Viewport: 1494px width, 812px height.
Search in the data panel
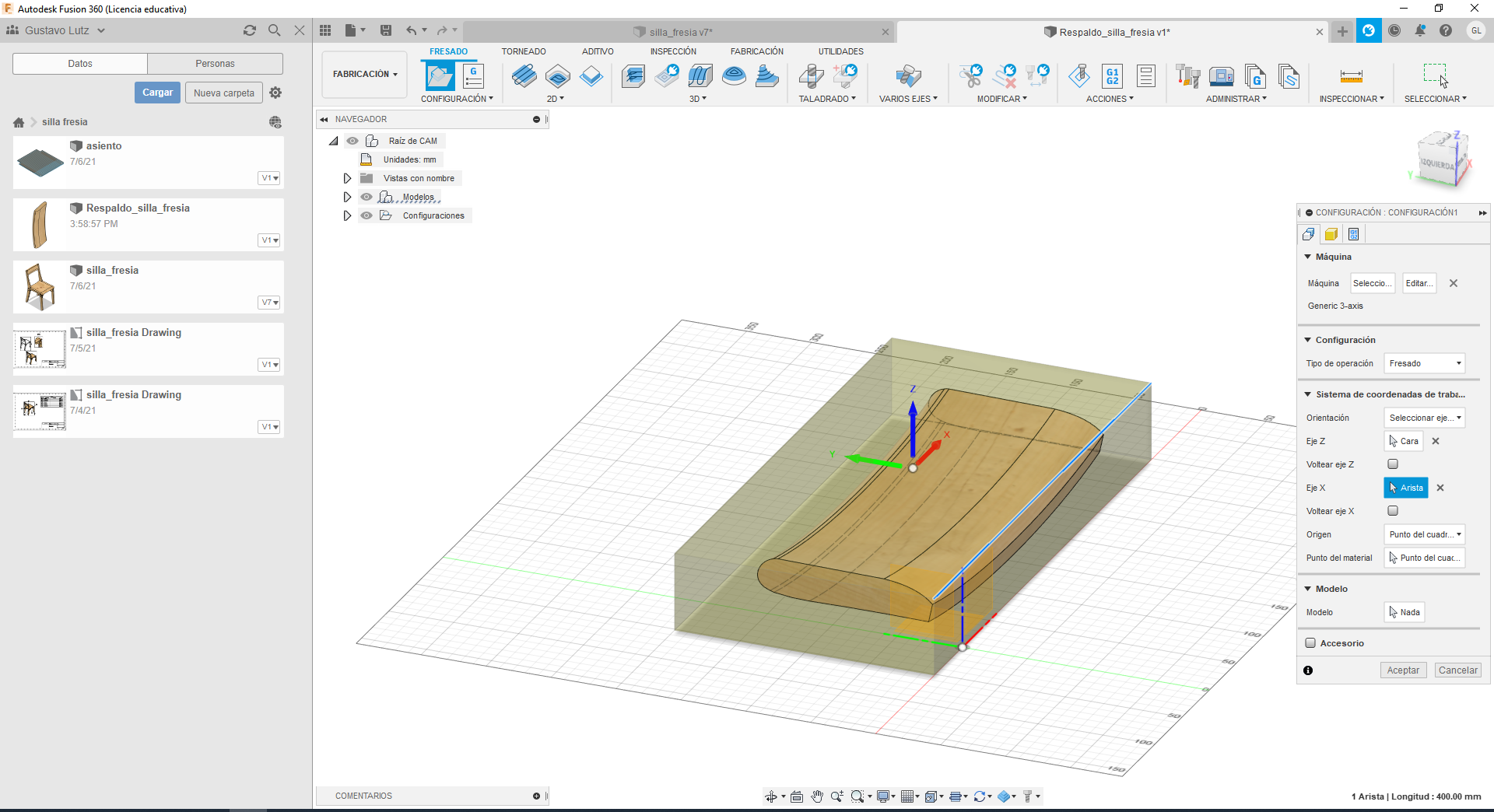coord(275,30)
